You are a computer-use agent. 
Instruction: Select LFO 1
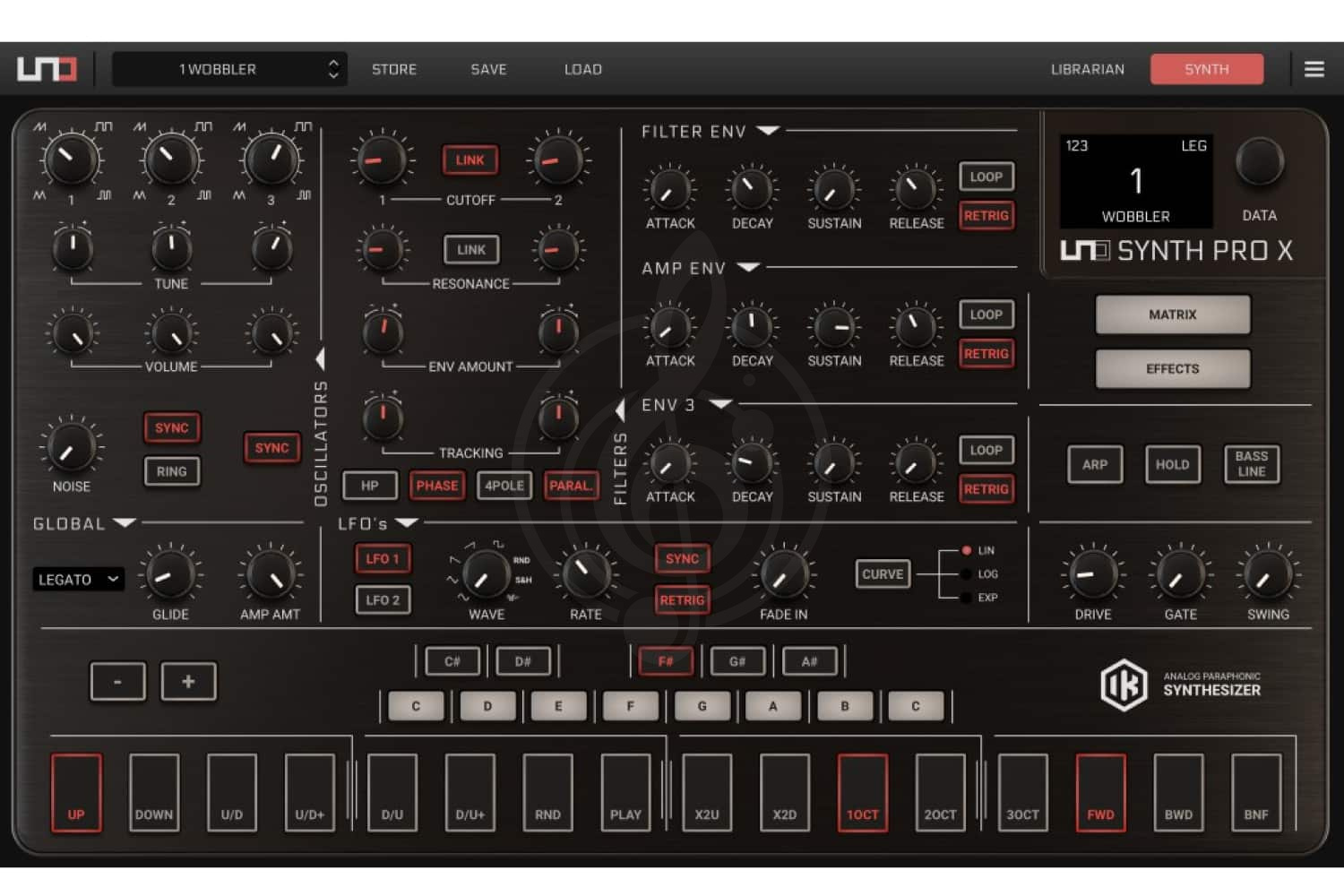(x=383, y=559)
